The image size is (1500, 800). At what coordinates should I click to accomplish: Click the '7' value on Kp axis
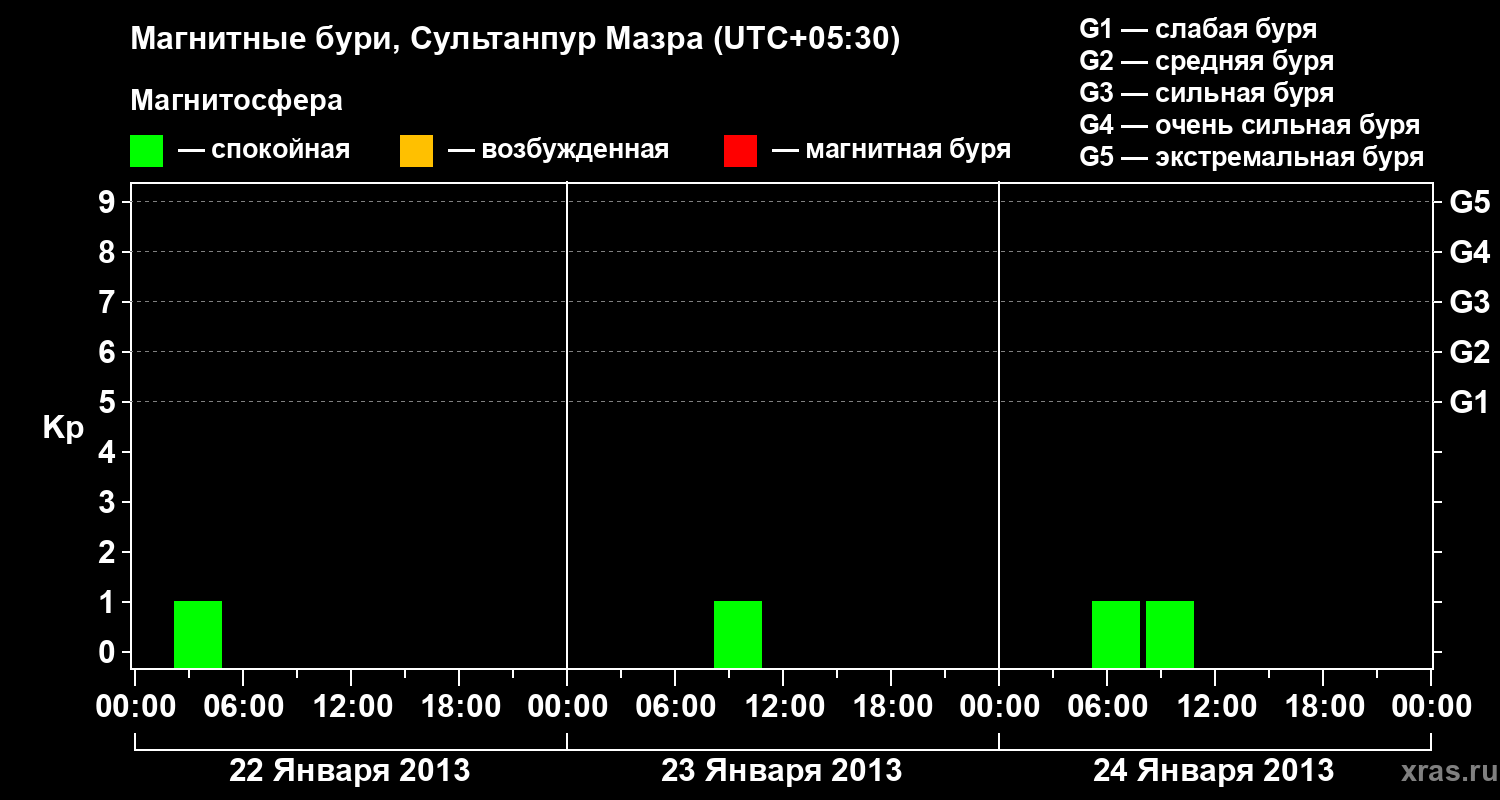(x=108, y=302)
